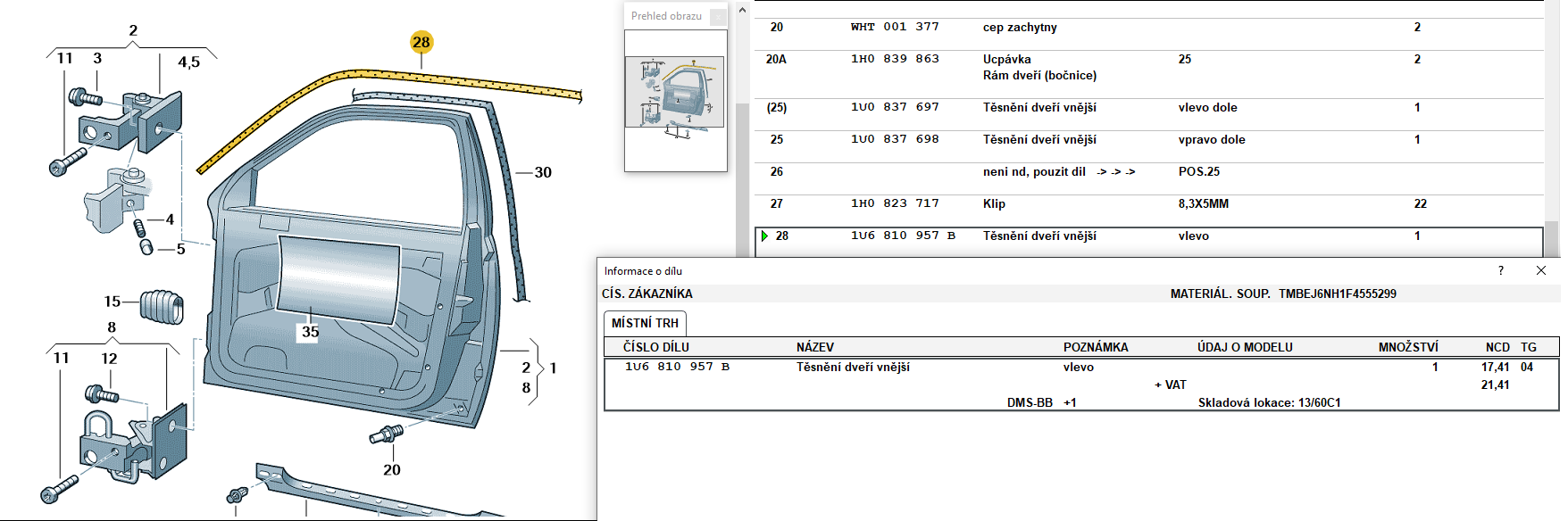This screenshot has height=521, width=1568.
Task: Click the MNOŽSTVÍ column header
Action: [1407, 347]
